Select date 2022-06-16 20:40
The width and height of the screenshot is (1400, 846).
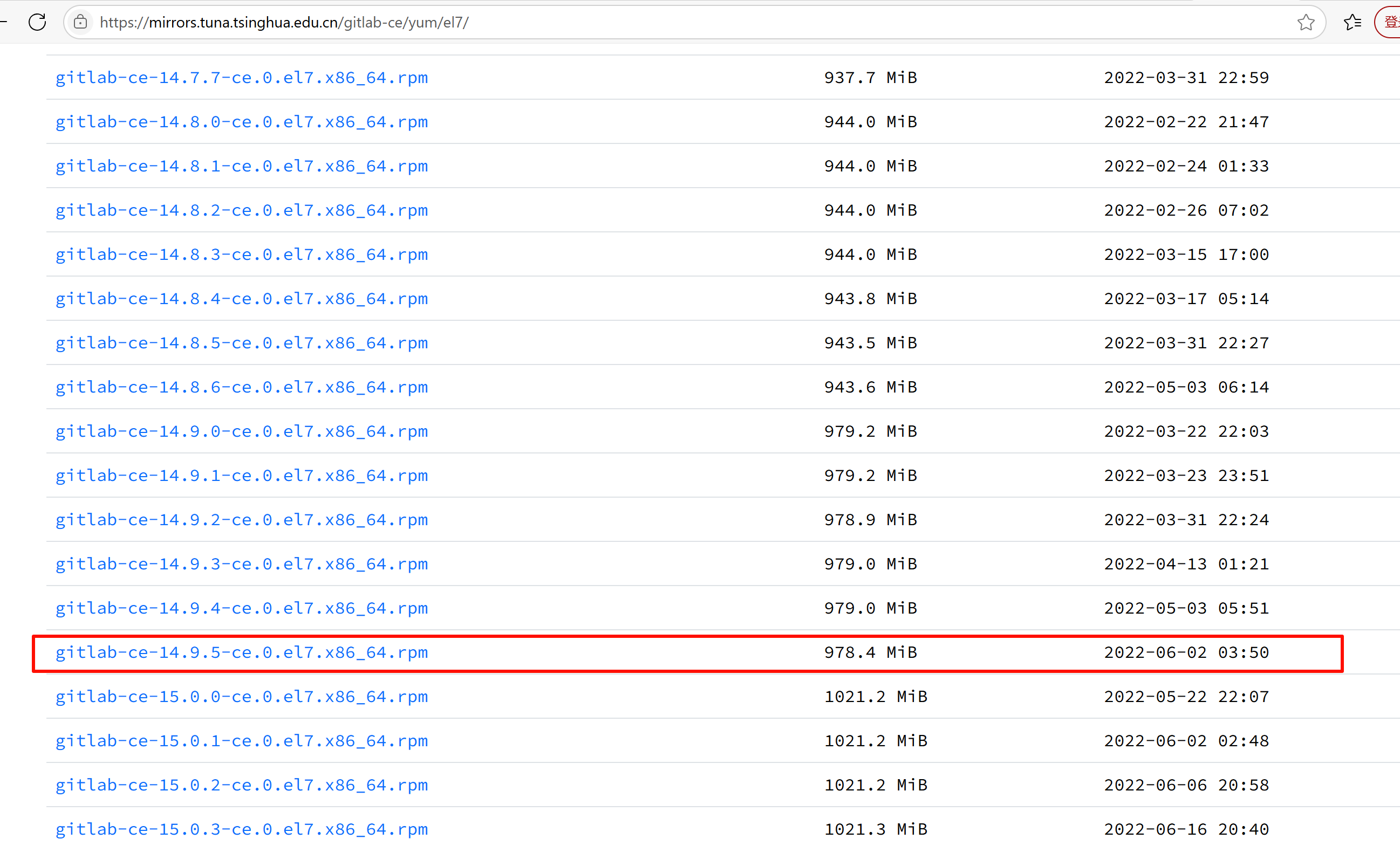pyautogui.click(x=1186, y=830)
